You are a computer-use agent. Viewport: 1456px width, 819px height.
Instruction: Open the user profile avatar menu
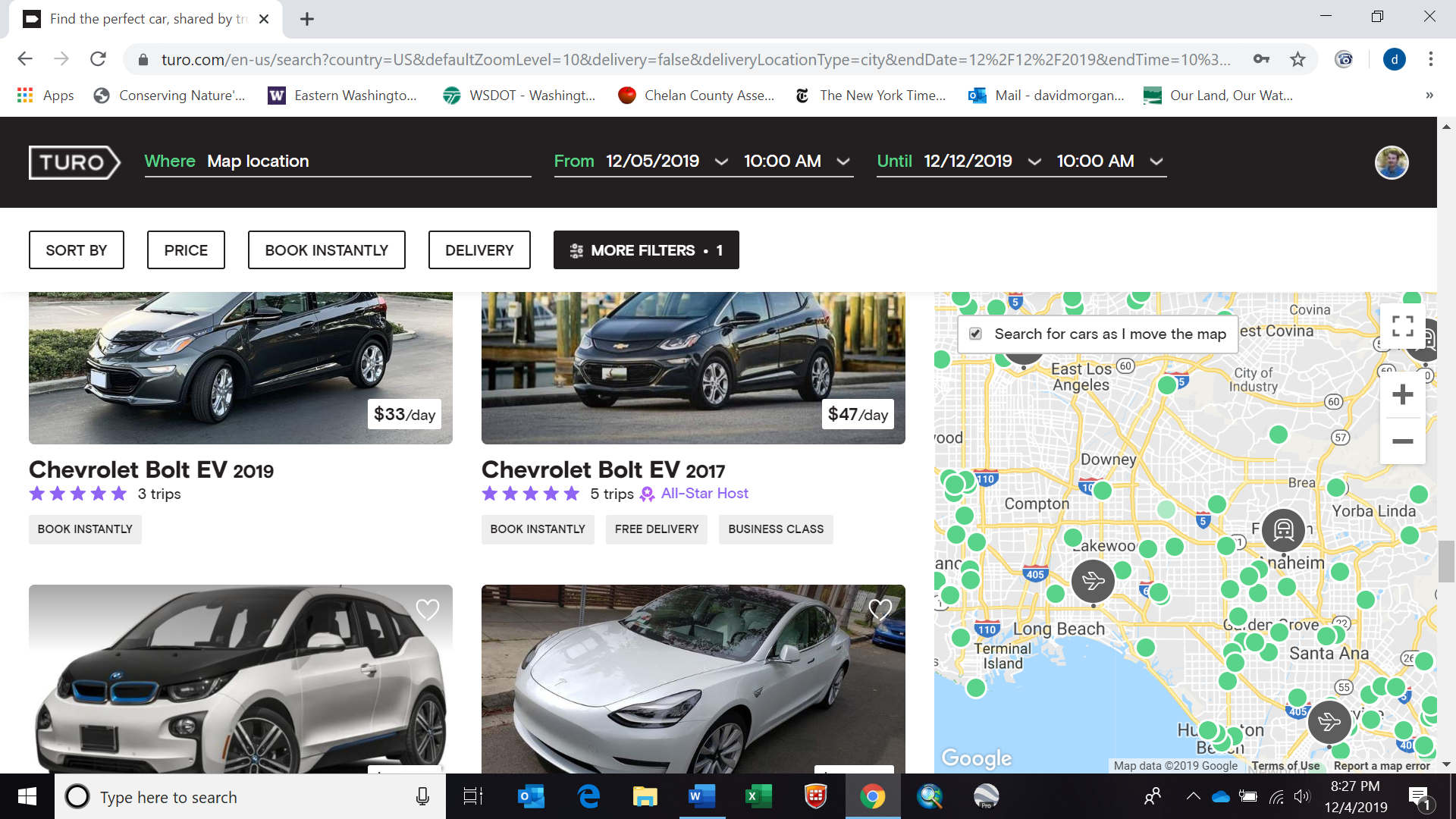(1392, 162)
